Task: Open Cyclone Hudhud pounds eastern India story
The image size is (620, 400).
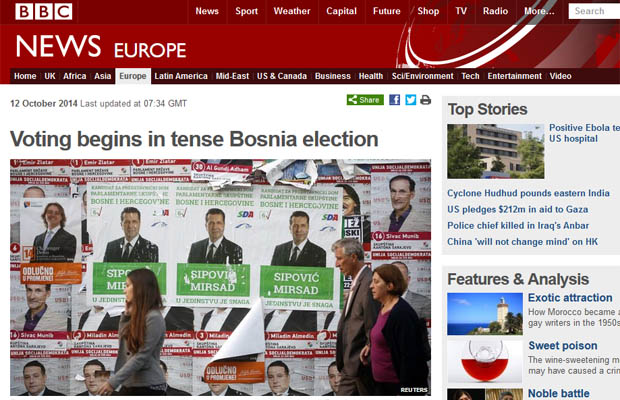Action: click(x=528, y=193)
